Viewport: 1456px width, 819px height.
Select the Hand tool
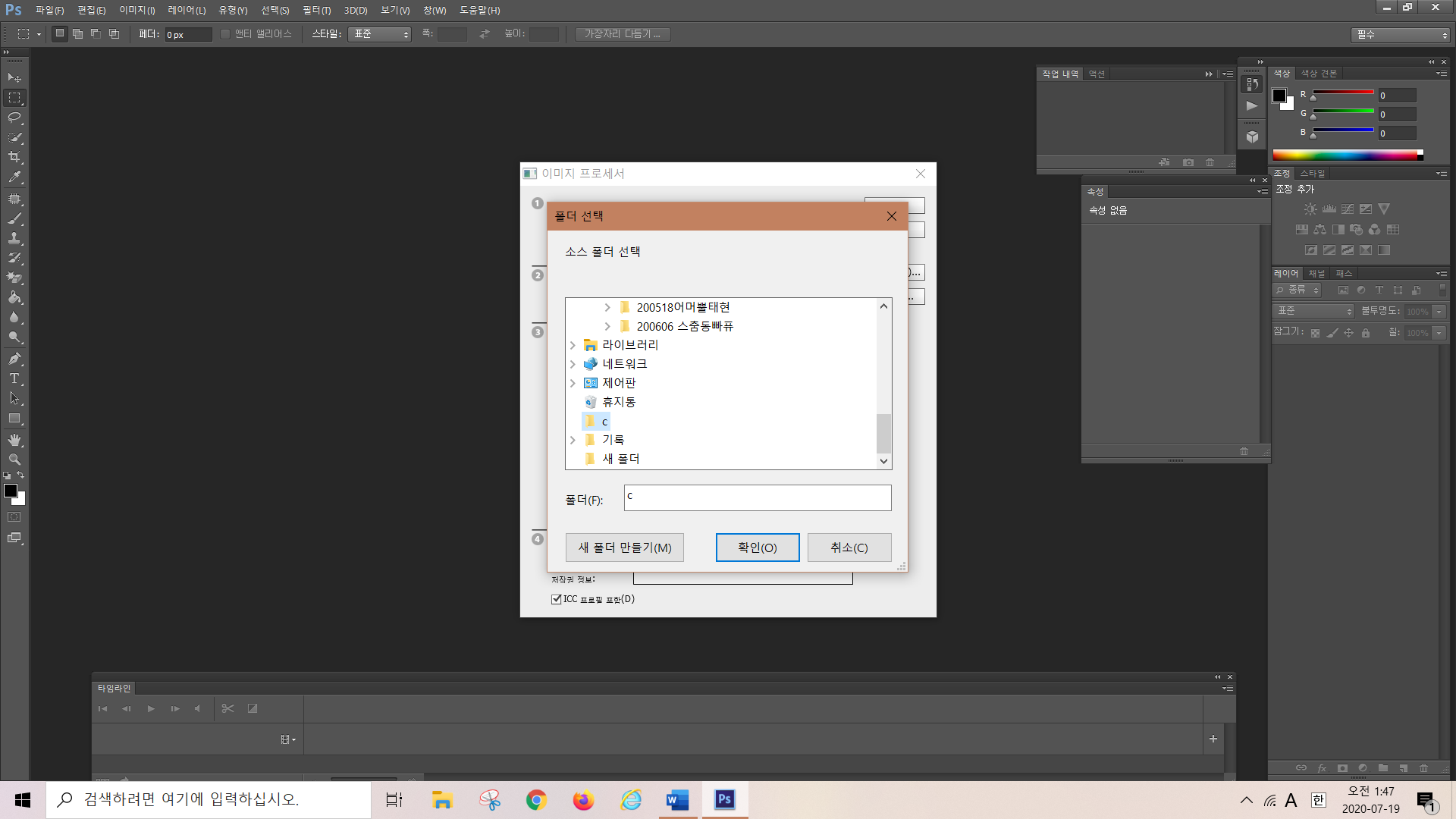(14, 440)
